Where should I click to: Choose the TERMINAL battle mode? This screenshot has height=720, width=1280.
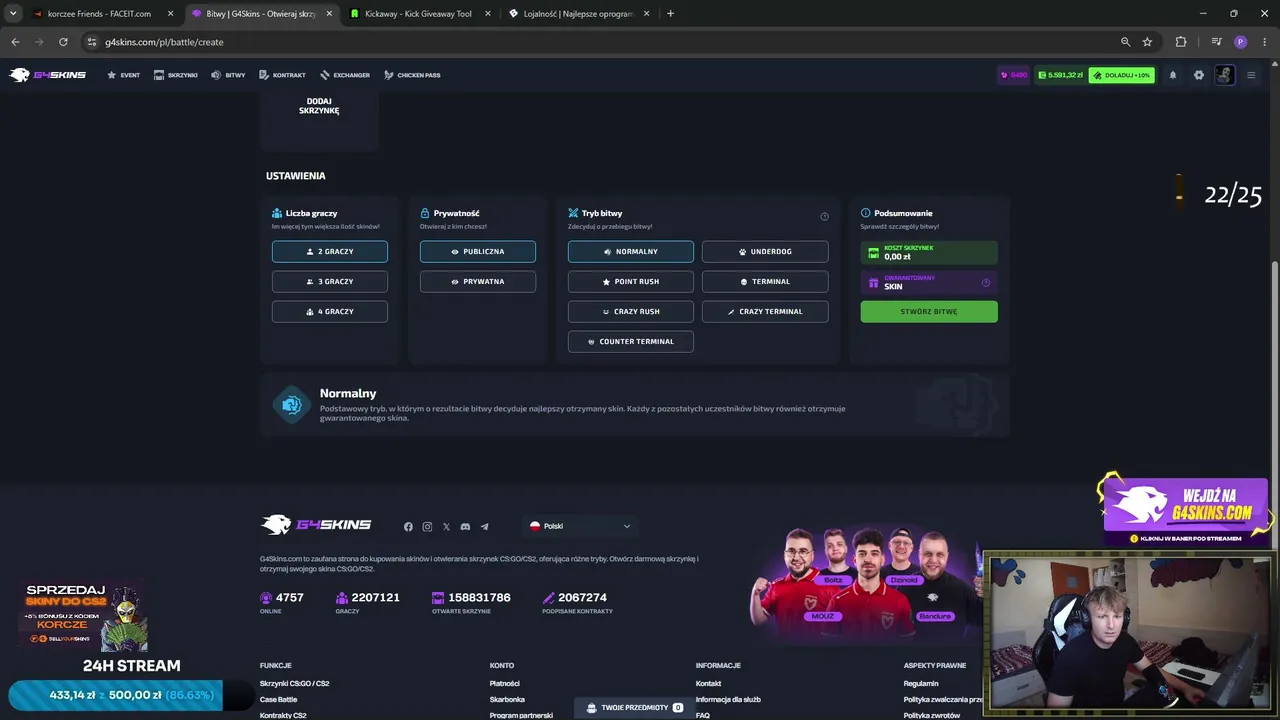tap(765, 282)
